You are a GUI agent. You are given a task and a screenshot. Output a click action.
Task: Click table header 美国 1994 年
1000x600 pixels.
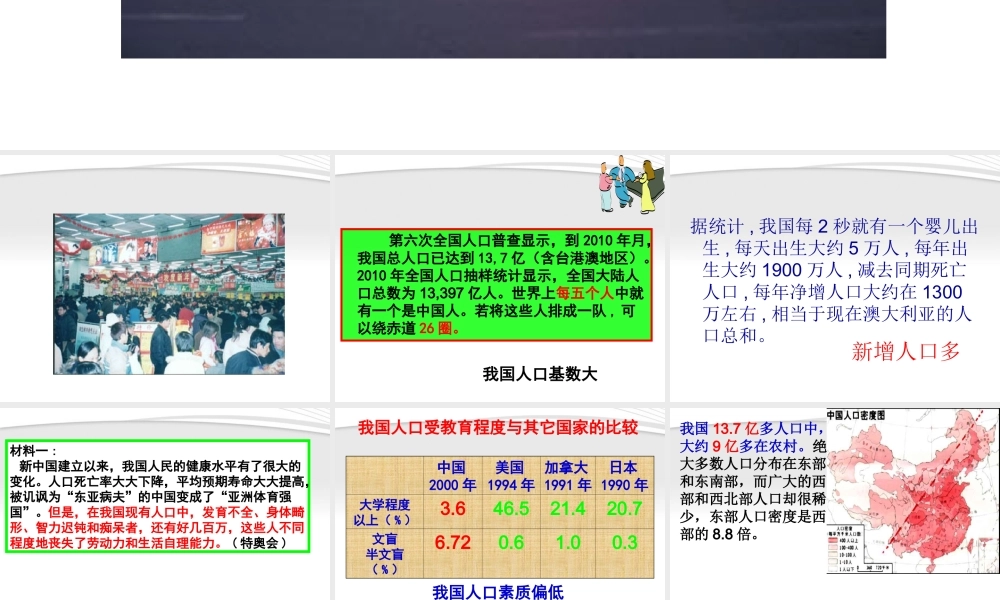(510, 476)
